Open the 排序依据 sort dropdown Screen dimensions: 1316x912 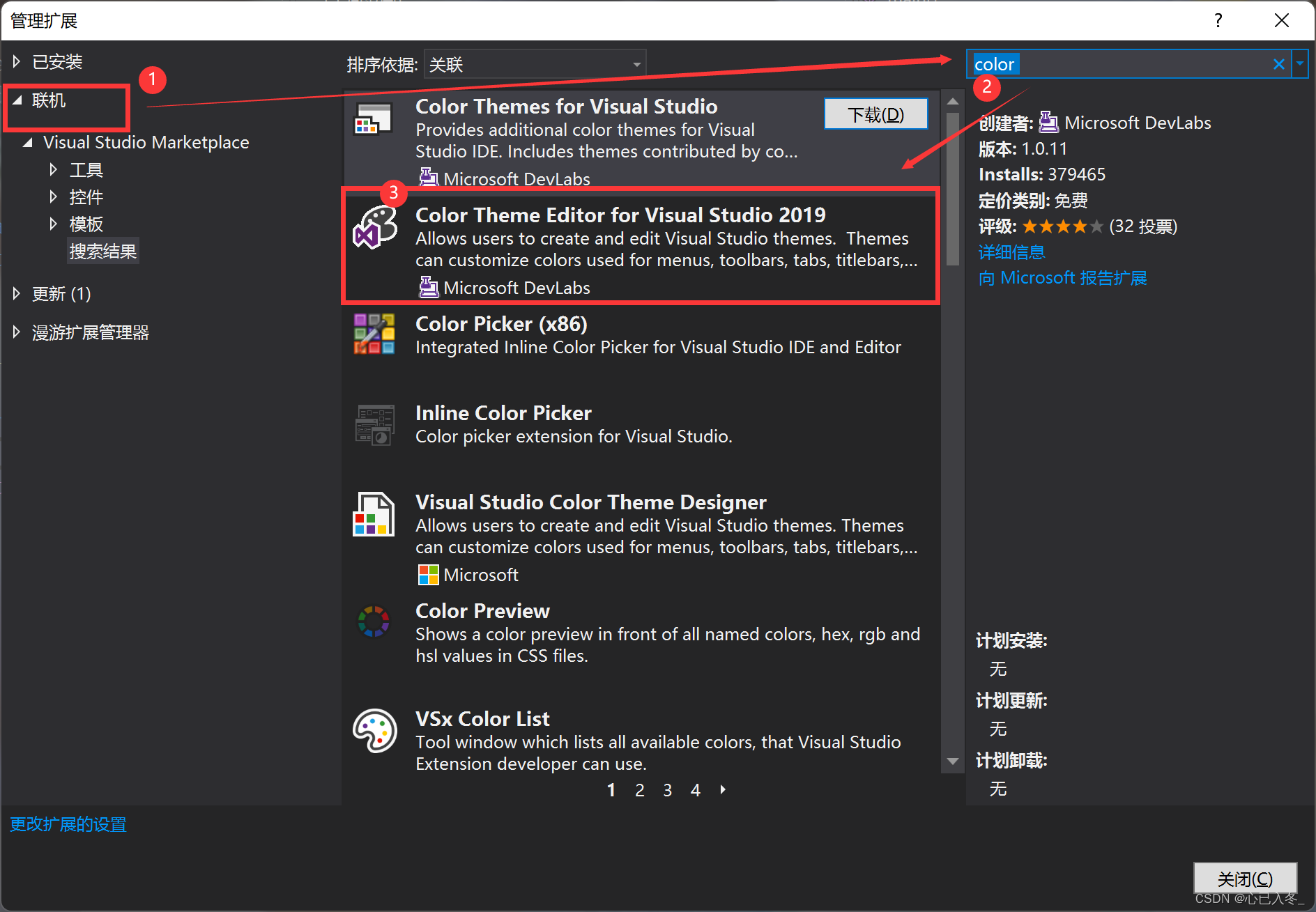coord(535,64)
